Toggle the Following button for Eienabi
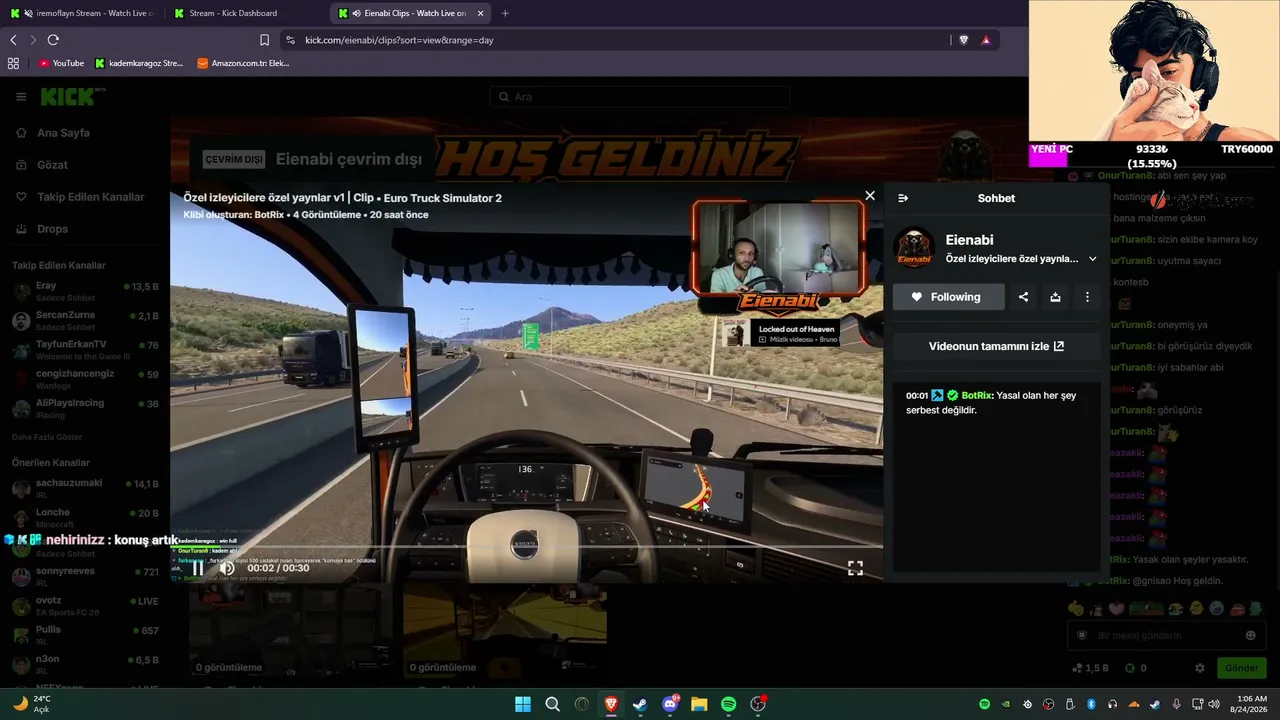Viewport: 1280px width, 720px height. click(x=949, y=297)
